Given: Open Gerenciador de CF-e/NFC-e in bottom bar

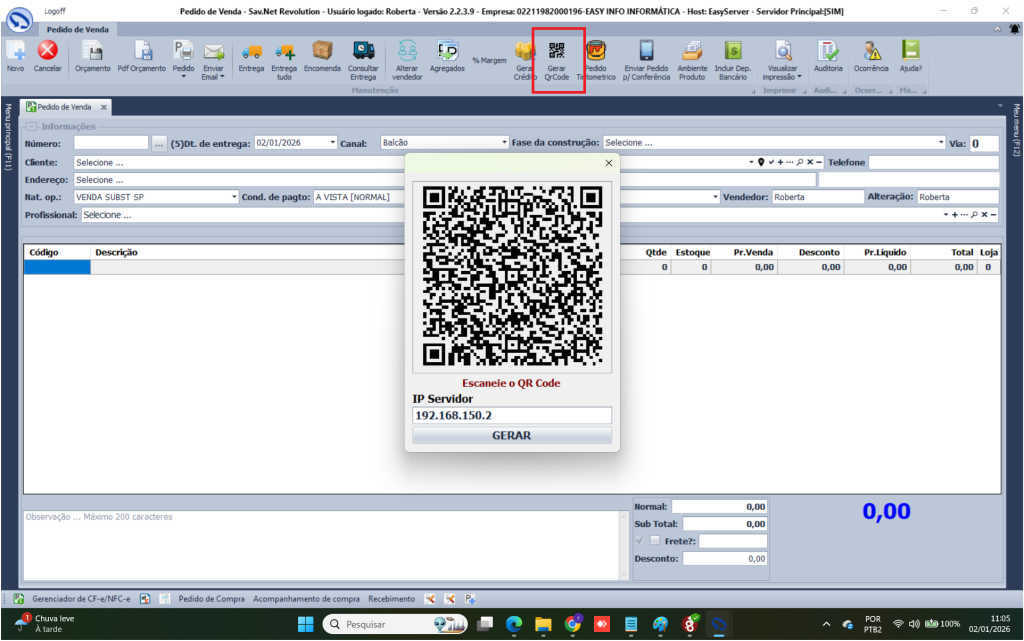Looking at the screenshot, I should [x=81, y=599].
